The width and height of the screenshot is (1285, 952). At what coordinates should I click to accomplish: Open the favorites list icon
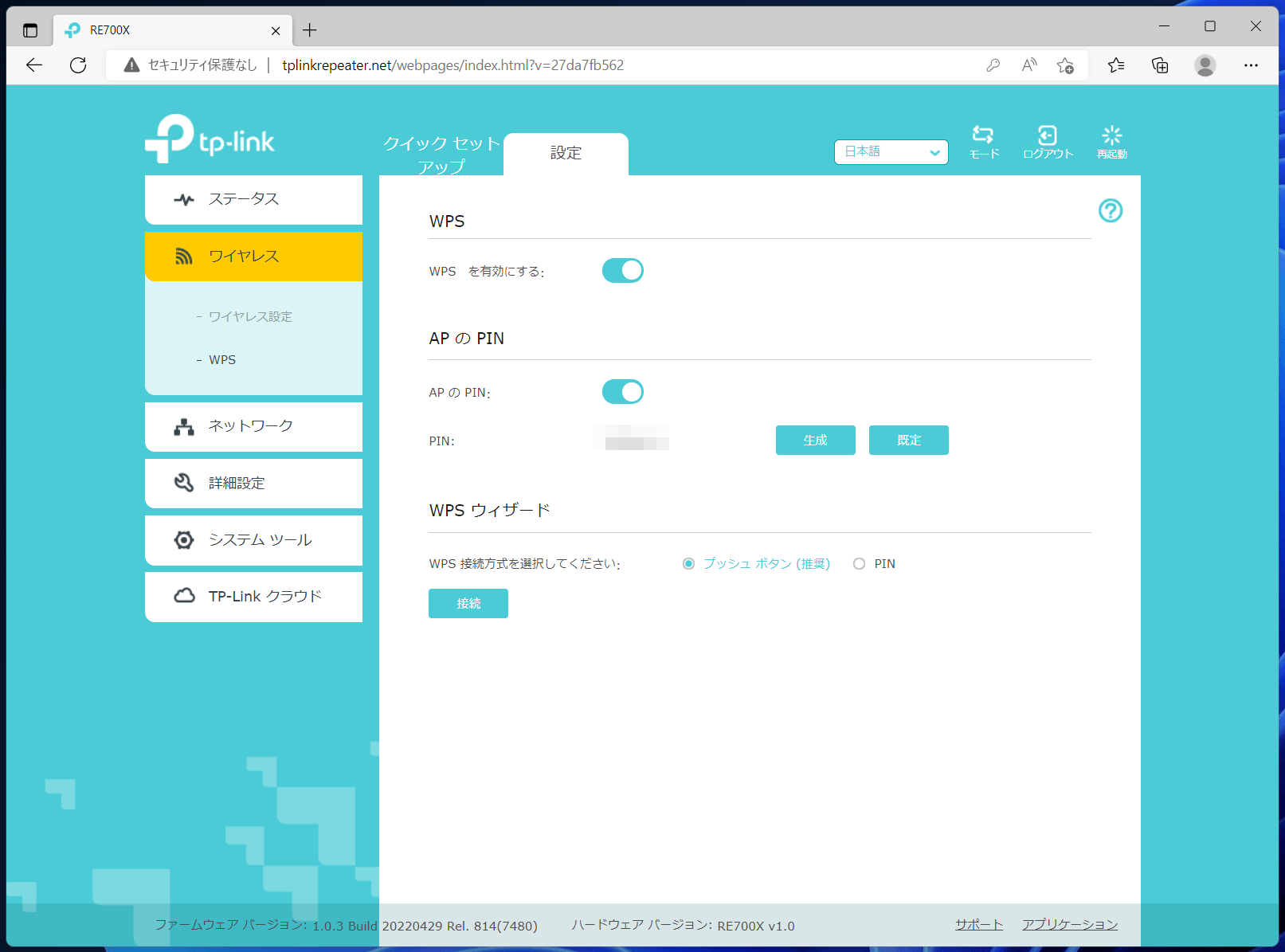pos(1116,65)
